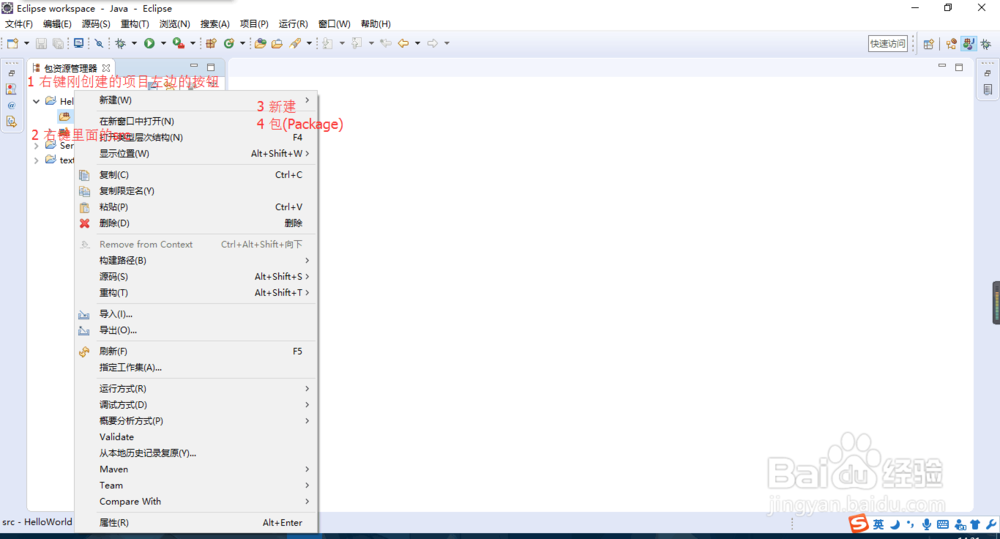Choose 属性(R) in the context menu

coord(196,522)
